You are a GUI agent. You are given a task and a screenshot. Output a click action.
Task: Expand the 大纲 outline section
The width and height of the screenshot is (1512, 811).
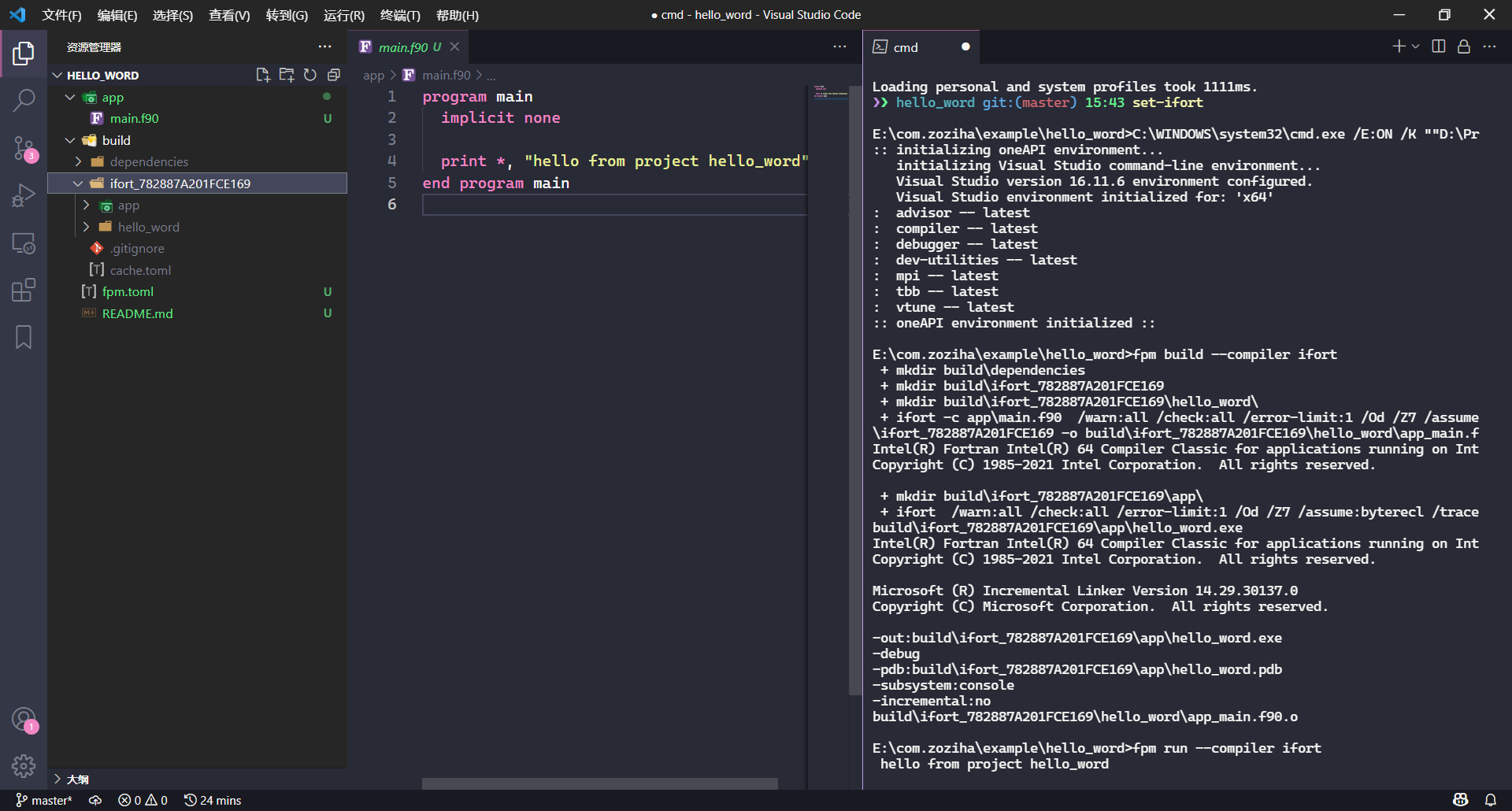coord(57,779)
